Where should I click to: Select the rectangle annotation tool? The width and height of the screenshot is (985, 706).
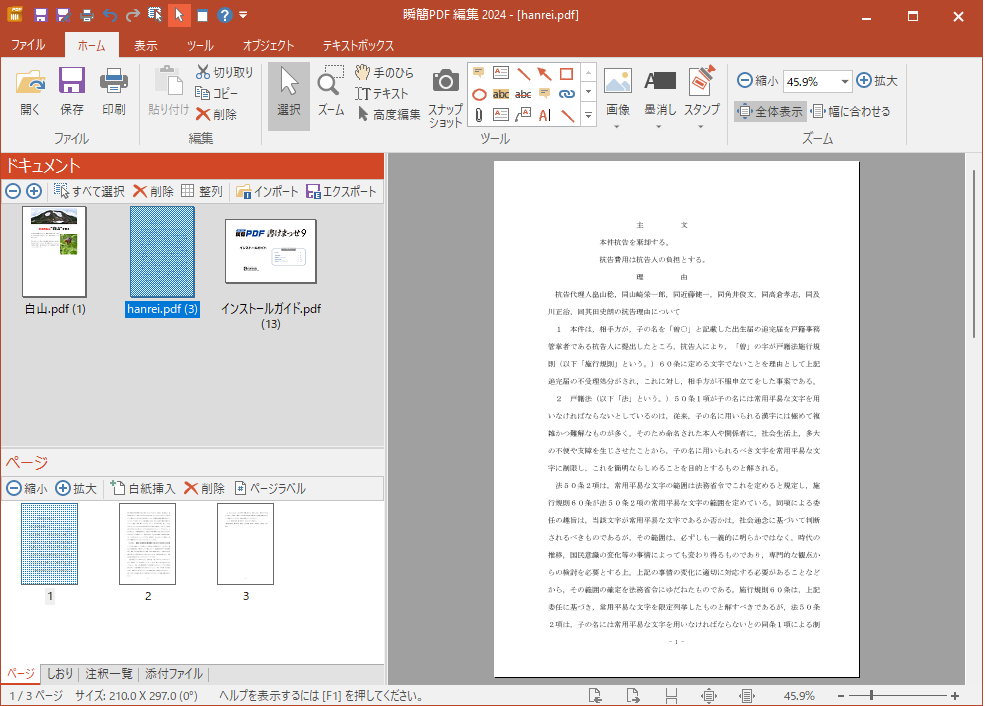tap(566, 74)
